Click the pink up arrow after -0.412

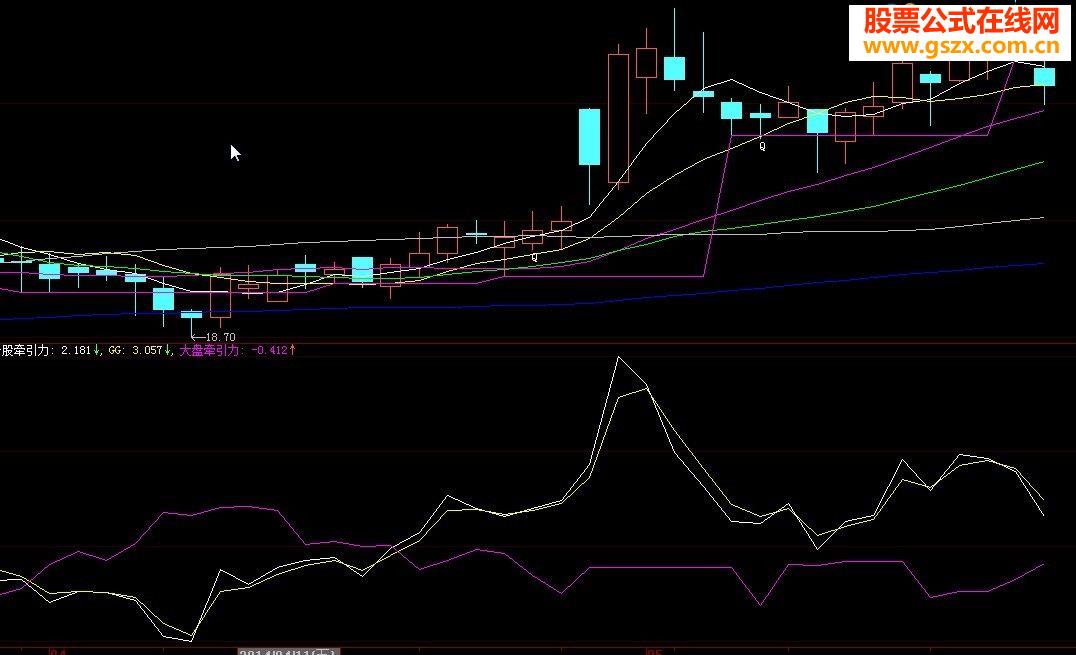292,350
